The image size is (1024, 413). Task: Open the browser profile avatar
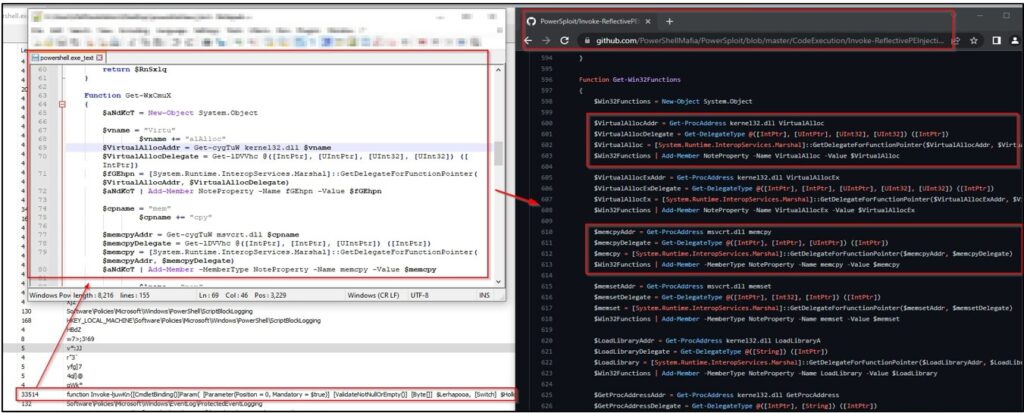coord(1016,41)
